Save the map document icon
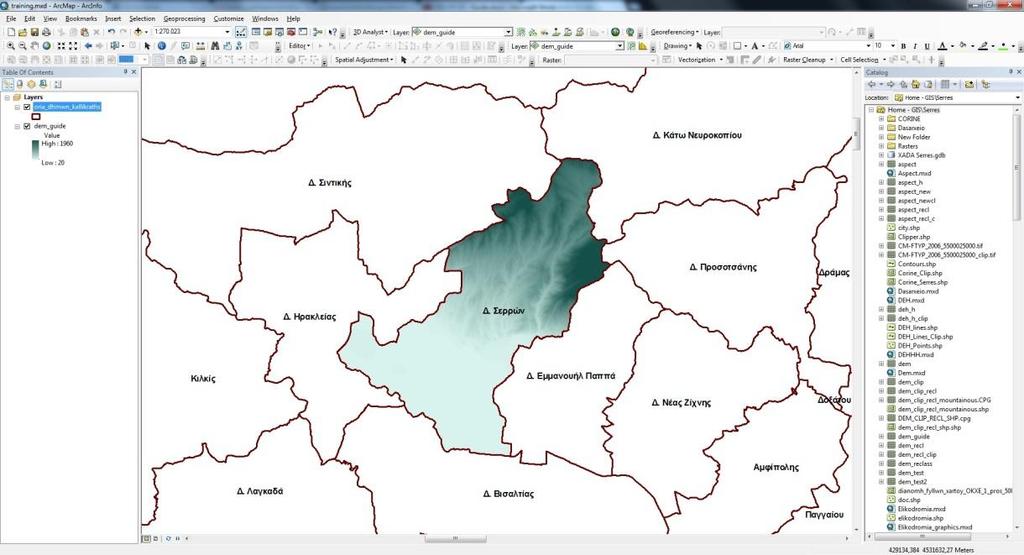The width and height of the screenshot is (1024, 555). (34, 32)
